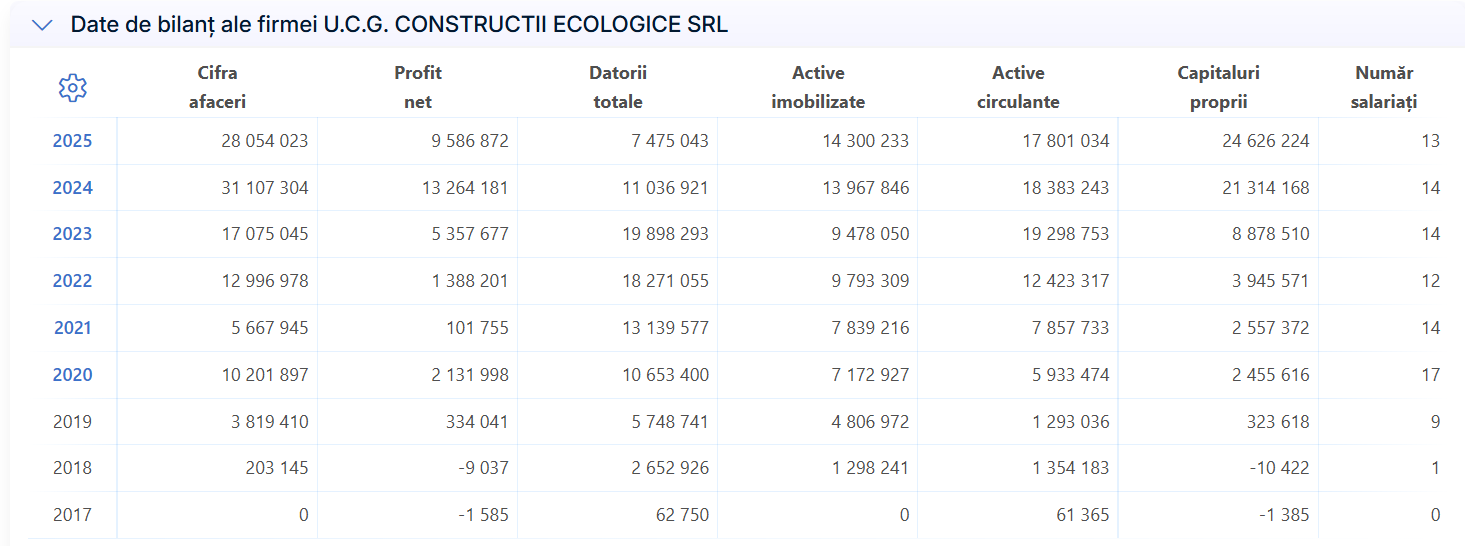
Task: Click the value 7 839 216
Action: (x=871, y=328)
